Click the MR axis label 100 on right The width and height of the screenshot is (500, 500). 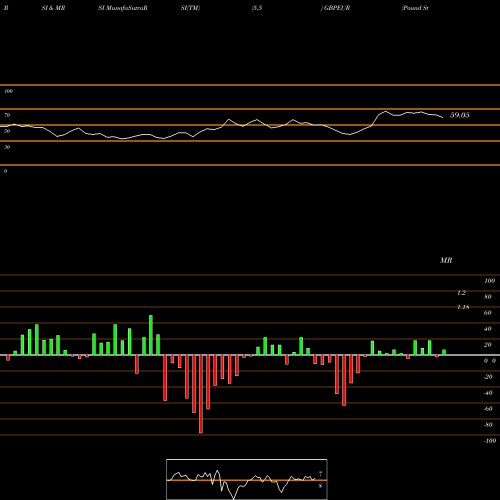tap(489, 281)
